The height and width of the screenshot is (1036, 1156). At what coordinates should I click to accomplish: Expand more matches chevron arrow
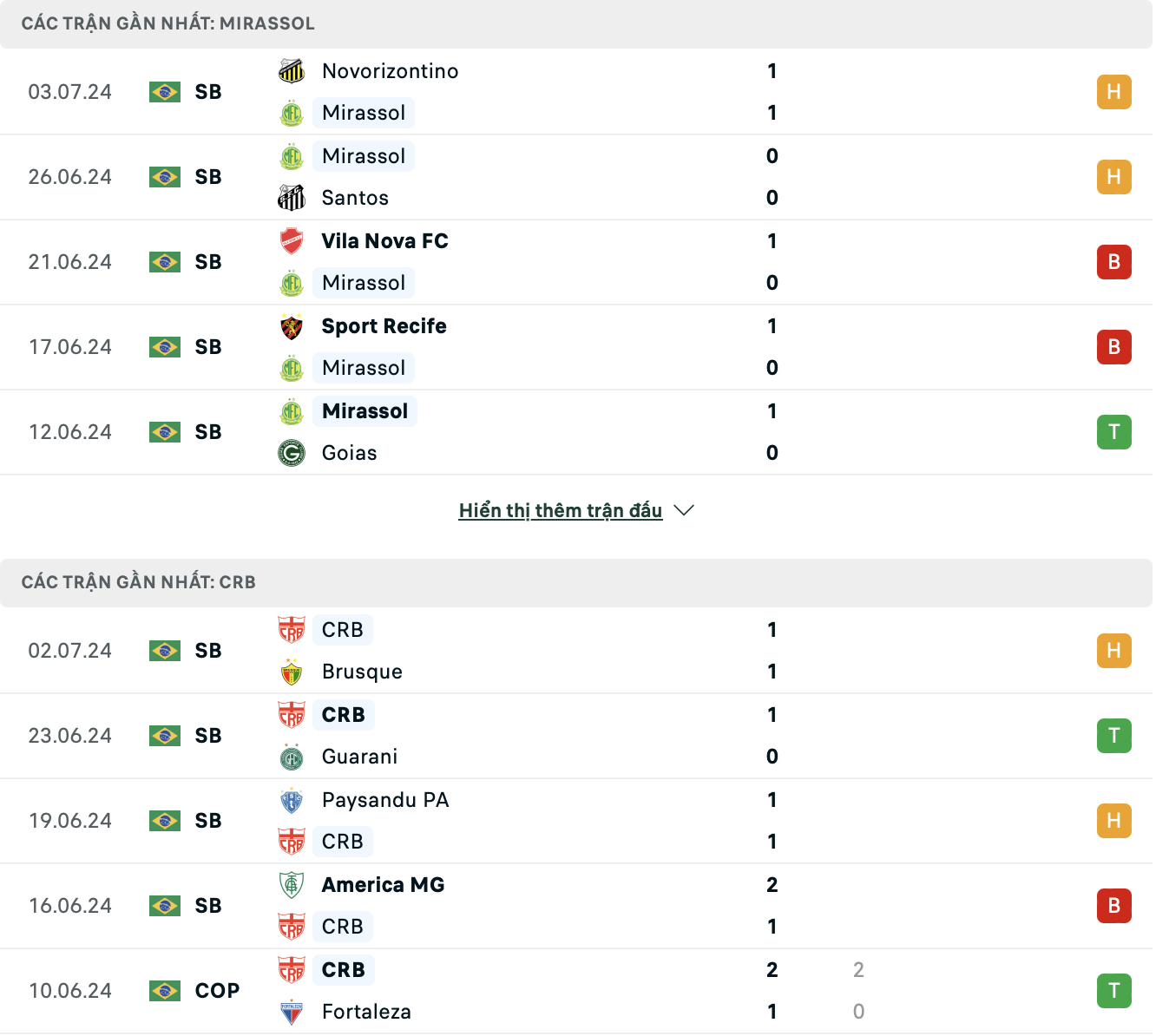click(684, 510)
